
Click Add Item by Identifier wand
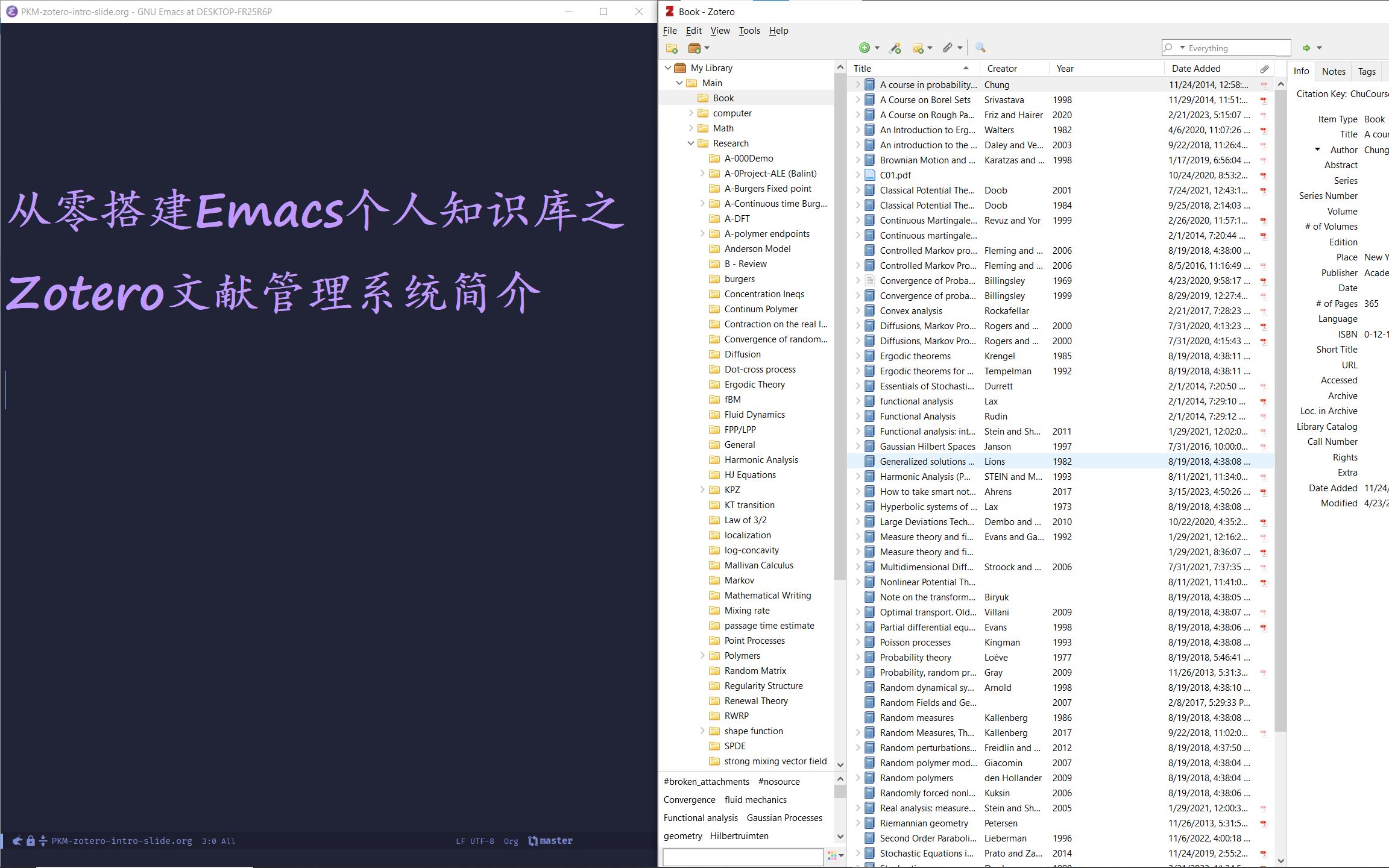click(x=895, y=48)
